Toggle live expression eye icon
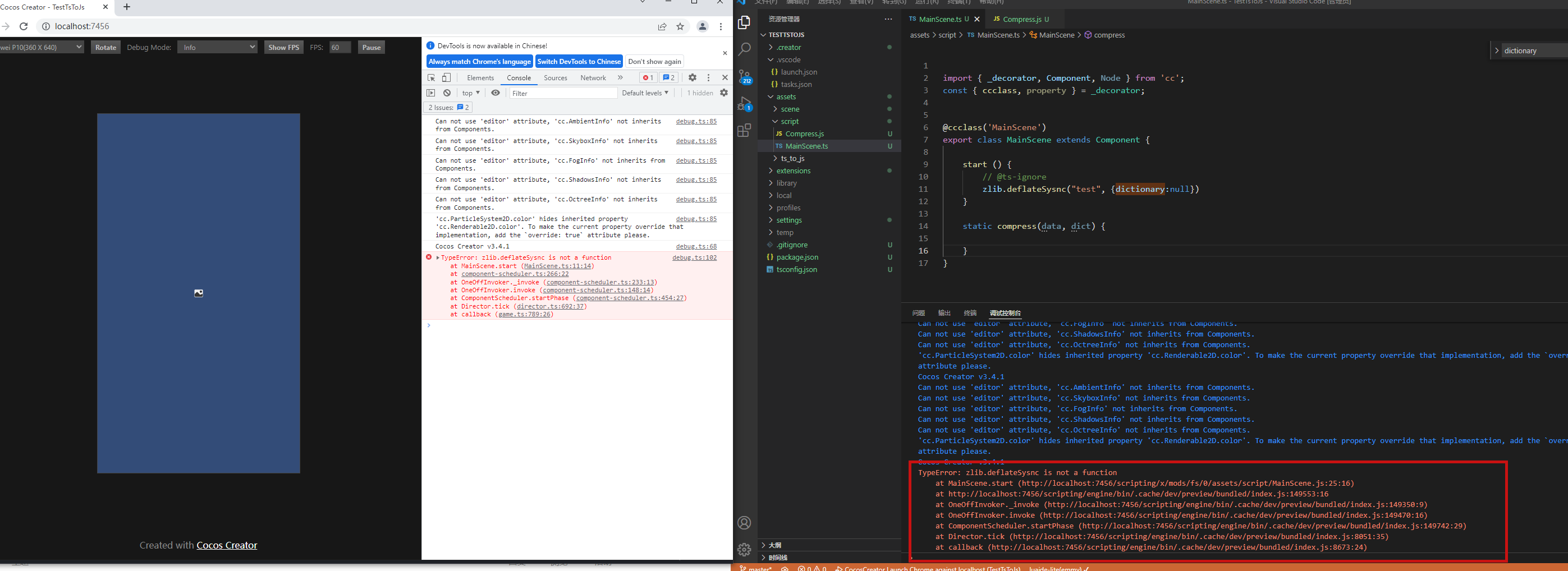The height and width of the screenshot is (571, 1568). tap(496, 93)
